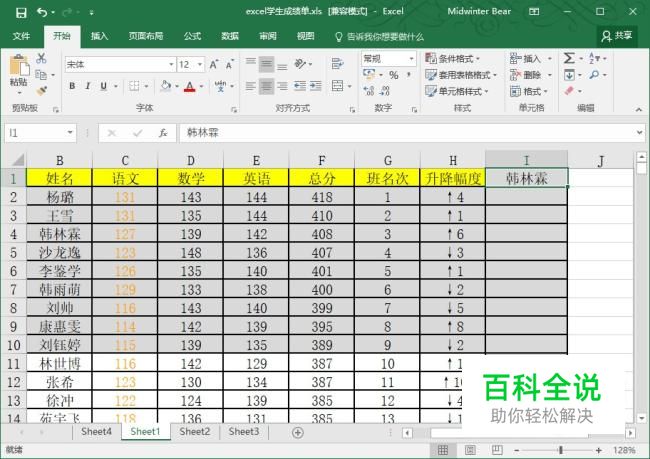The height and width of the screenshot is (459, 650).
Task: Toggle underline formatting
Action: [103, 86]
